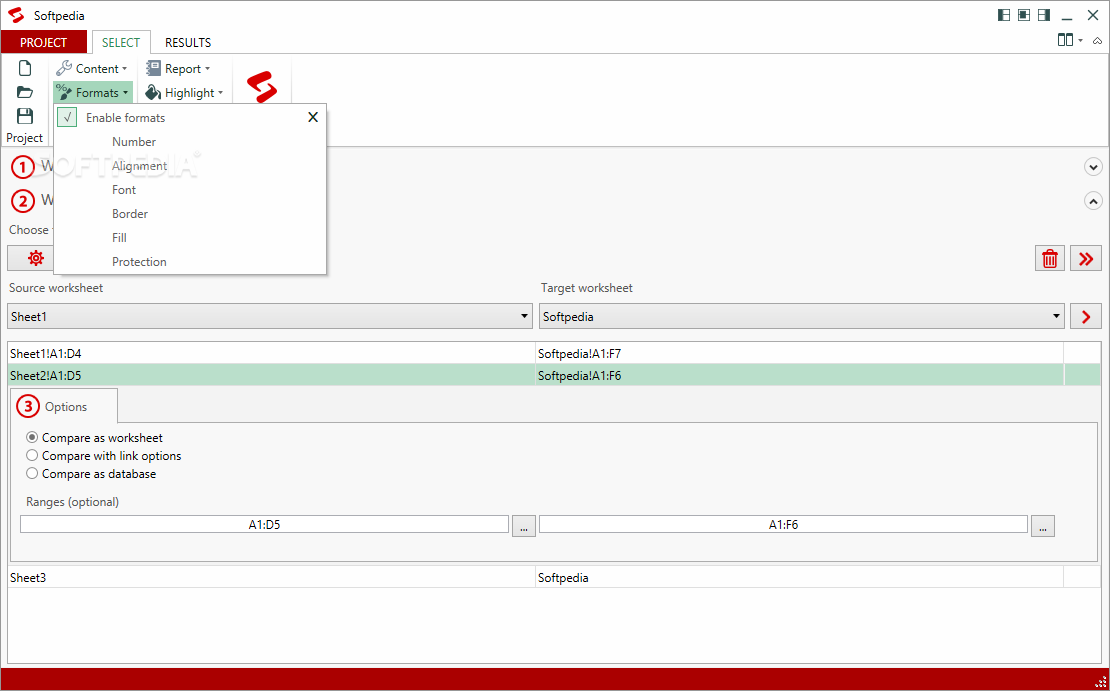This screenshot has width=1110, height=691.
Task: Click single red arrow add button
Action: [1086, 316]
